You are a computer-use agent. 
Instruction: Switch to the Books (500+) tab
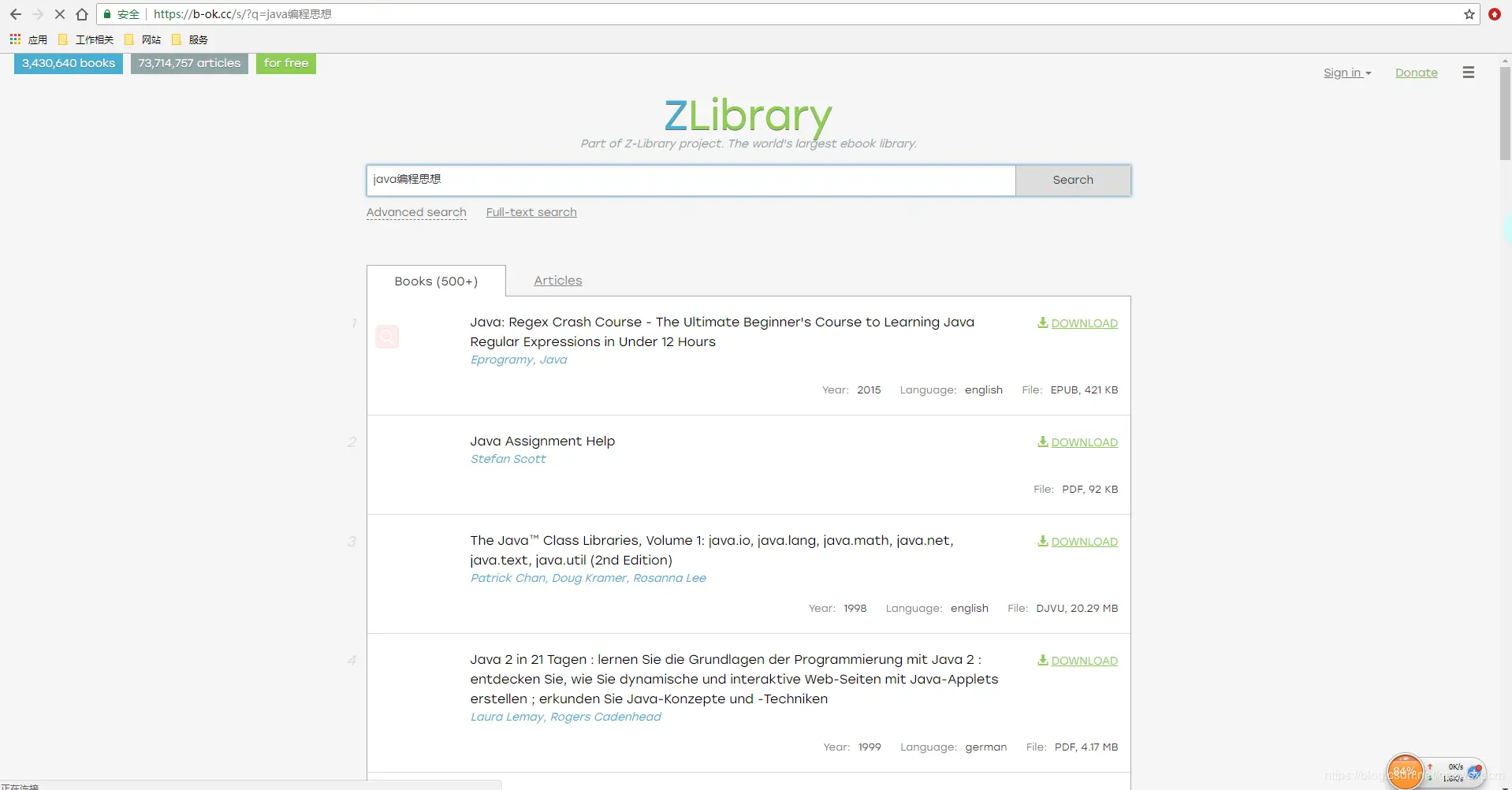pyautogui.click(x=436, y=281)
